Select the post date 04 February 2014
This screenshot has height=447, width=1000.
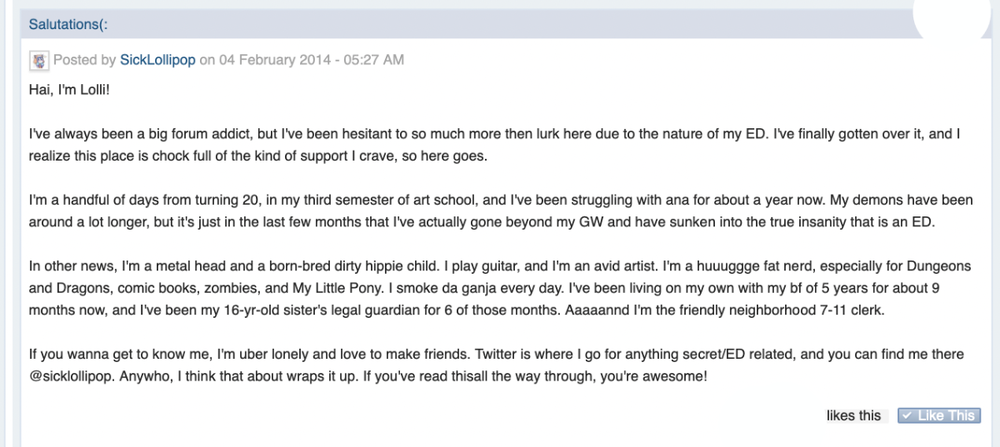[275, 60]
